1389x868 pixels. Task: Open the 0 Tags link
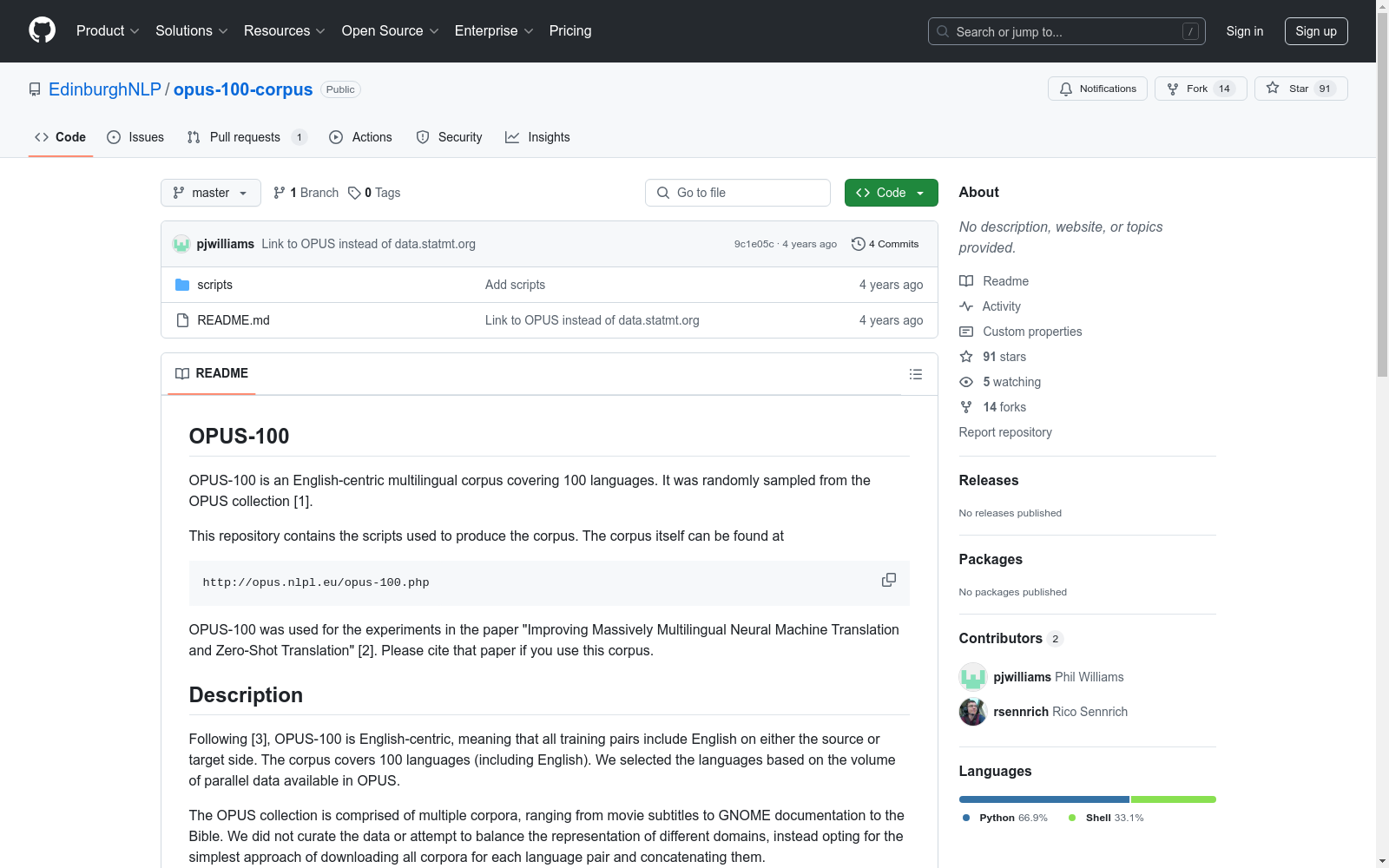(x=375, y=193)
